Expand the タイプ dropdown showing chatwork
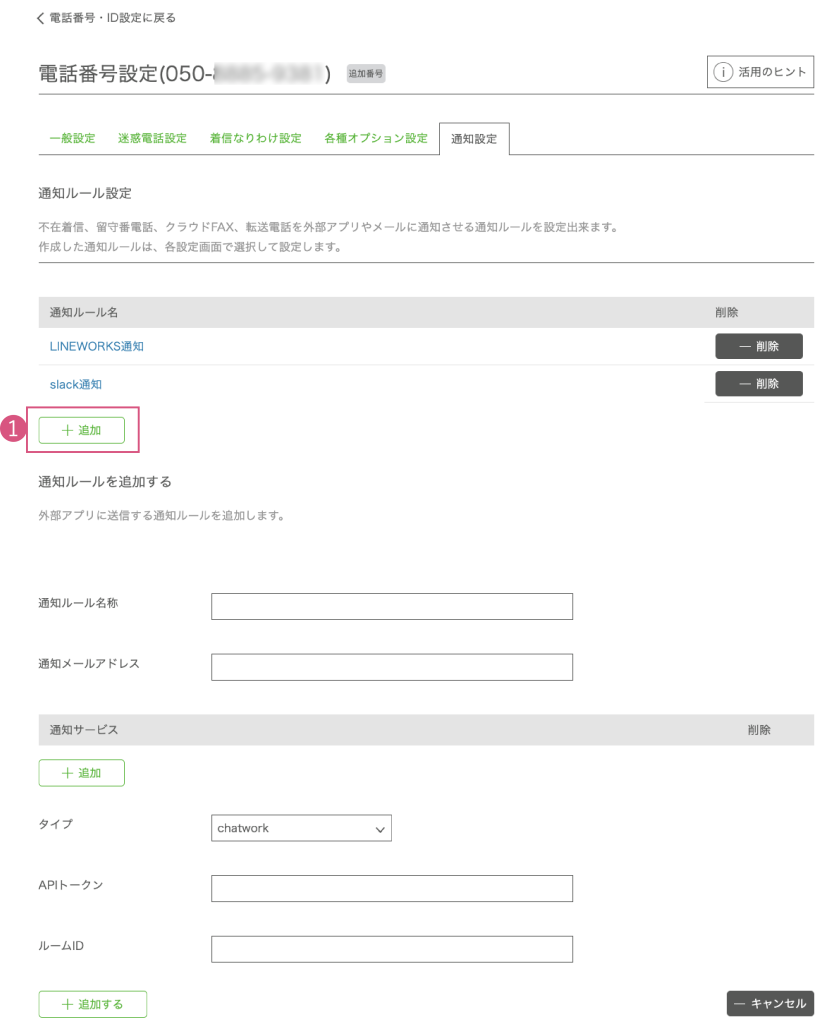Screen dimensions: 827x1024 point(301,828)
